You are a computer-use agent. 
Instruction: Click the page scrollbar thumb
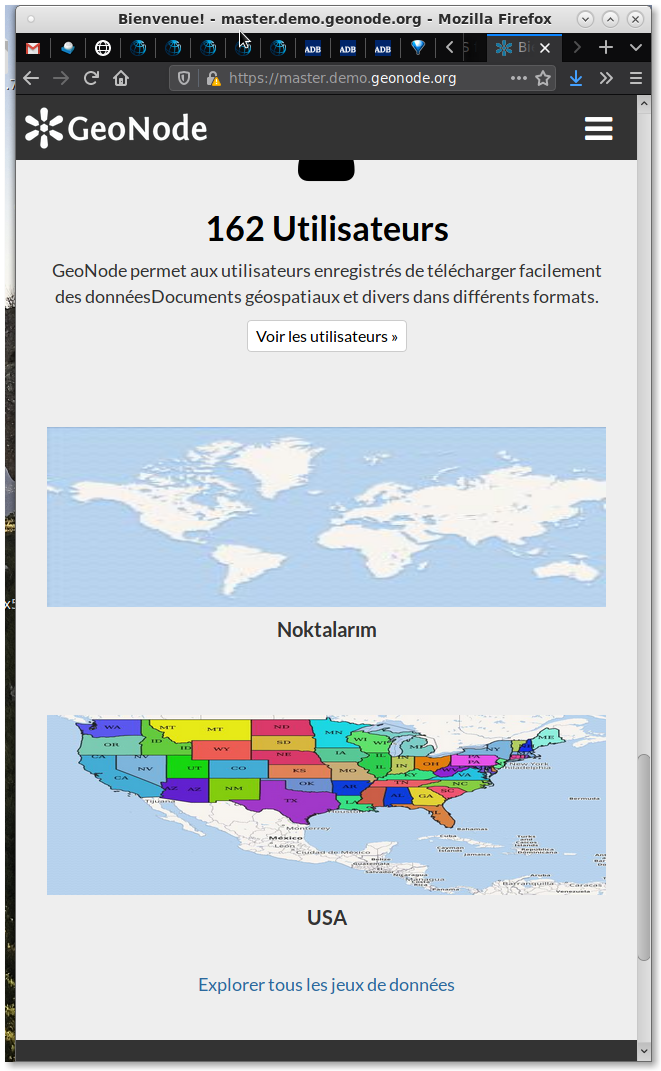click(x=644, y=857)
